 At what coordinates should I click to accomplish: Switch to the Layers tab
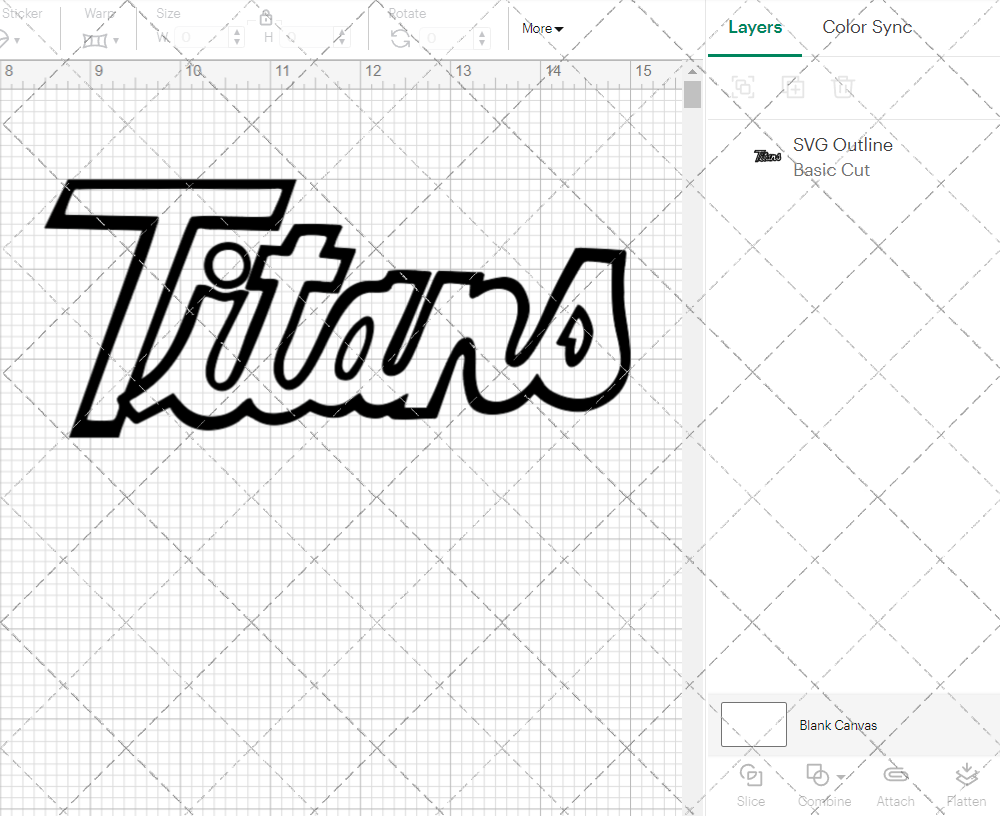(x=755, y=27)
